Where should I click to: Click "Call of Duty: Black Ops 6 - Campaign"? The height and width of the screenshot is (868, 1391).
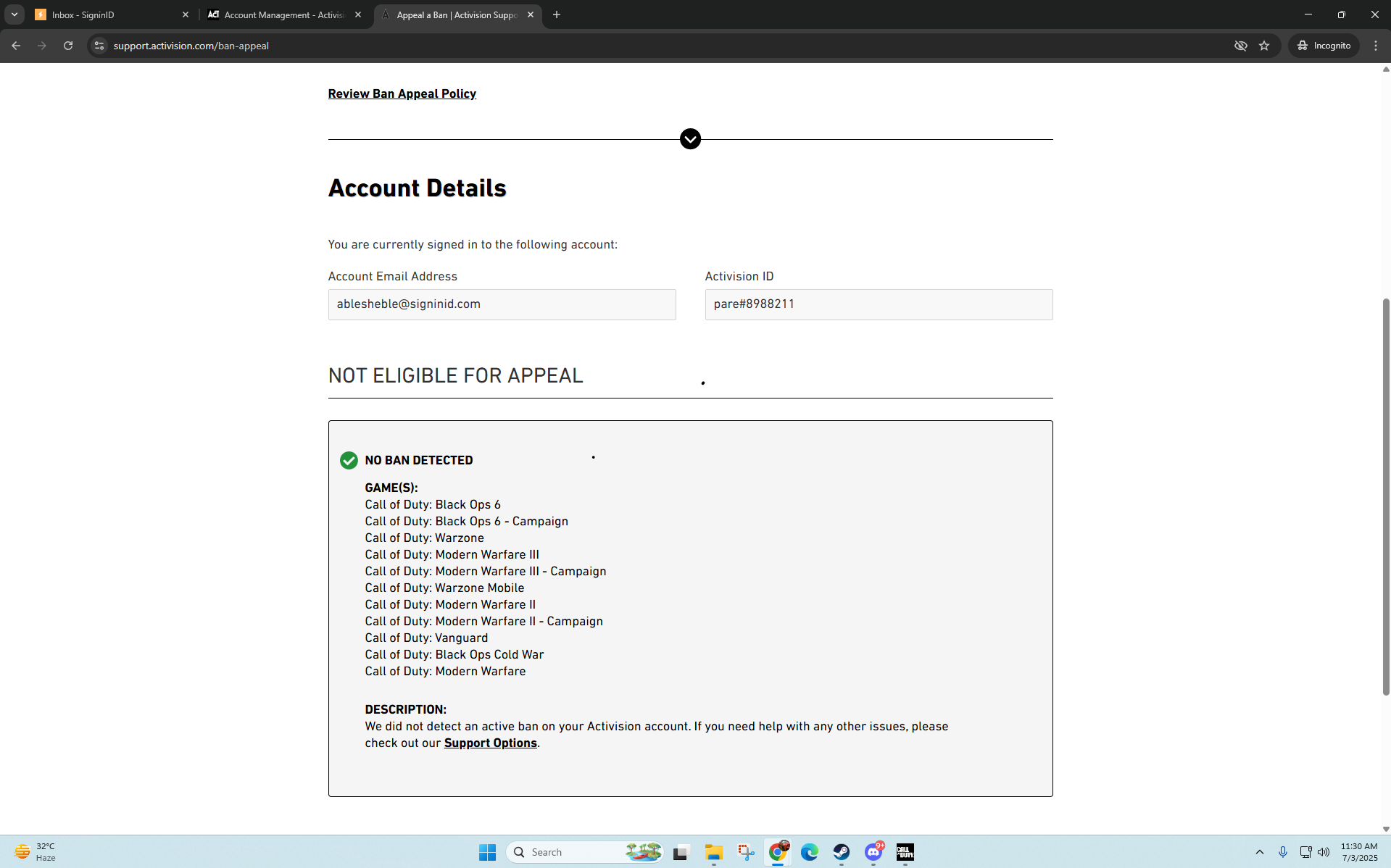click(467, 521)
